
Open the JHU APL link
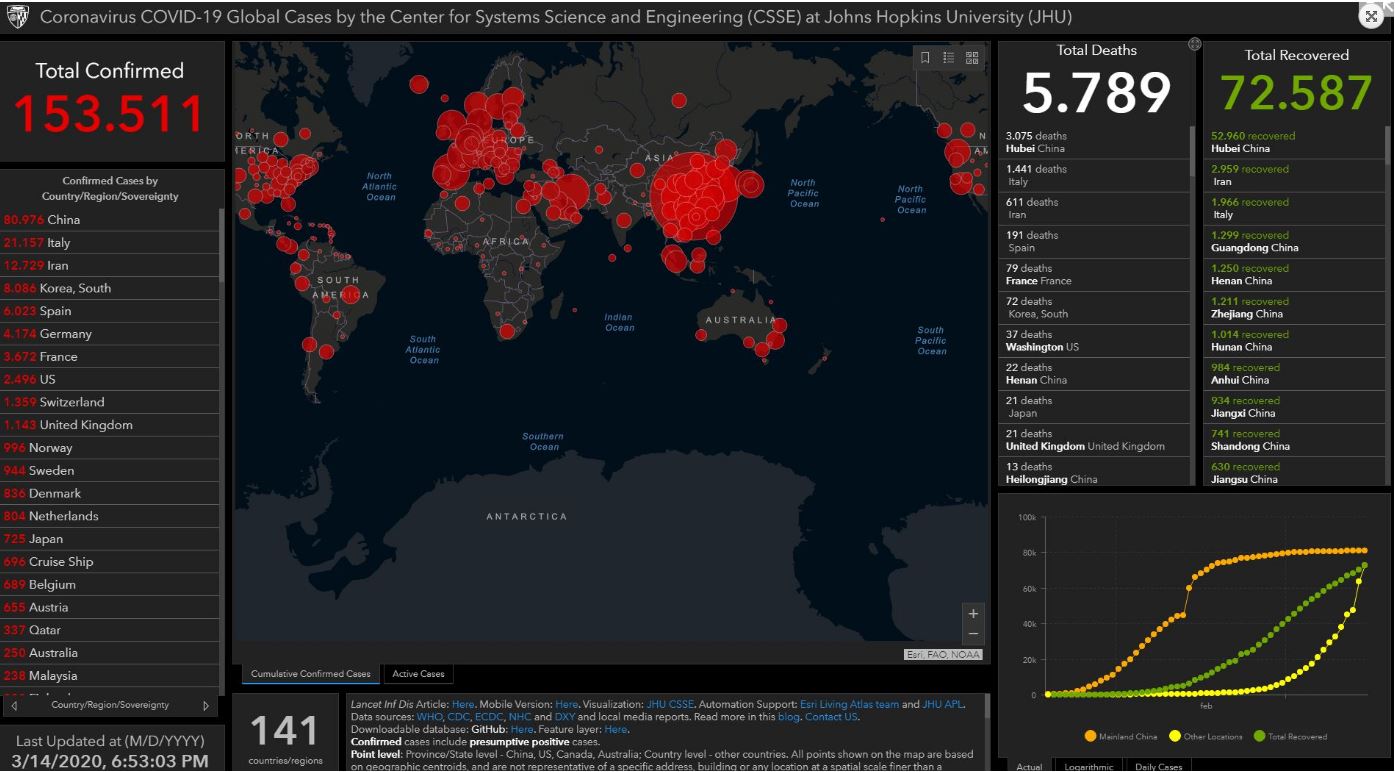943,704
